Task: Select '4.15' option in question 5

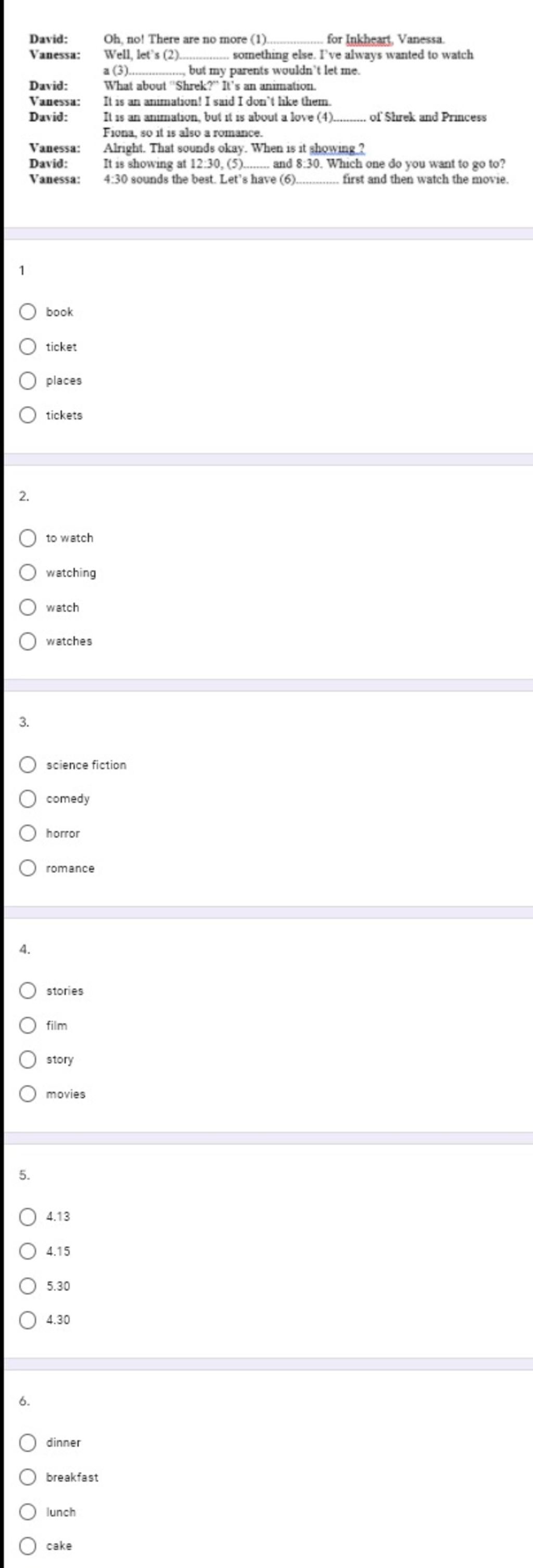Action: [x=28, y=1251]
